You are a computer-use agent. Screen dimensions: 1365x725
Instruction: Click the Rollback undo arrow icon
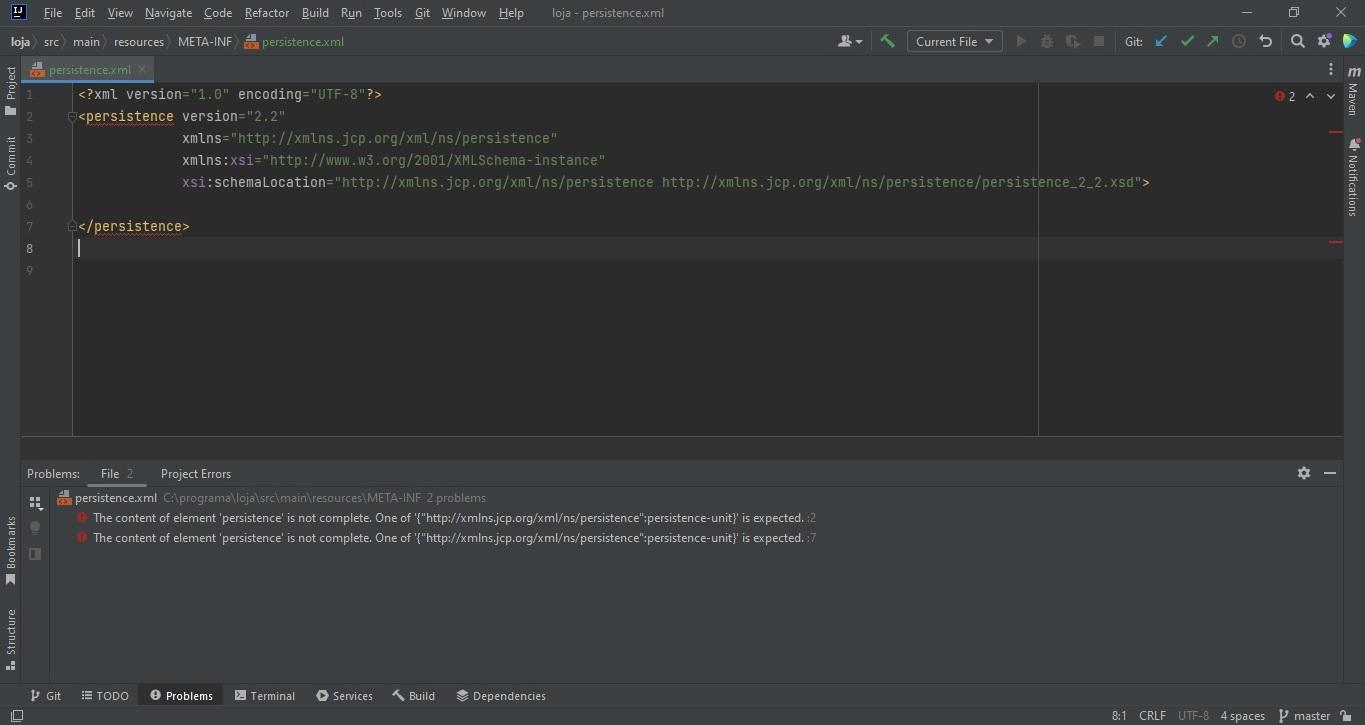click(1265, 41)
